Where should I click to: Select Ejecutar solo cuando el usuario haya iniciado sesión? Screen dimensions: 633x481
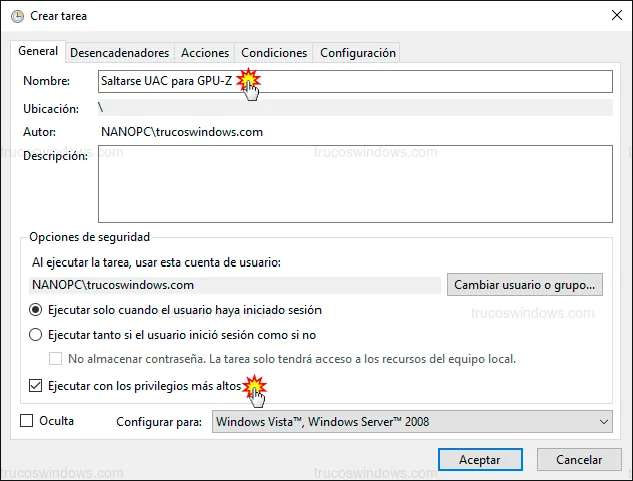(37, 310)
